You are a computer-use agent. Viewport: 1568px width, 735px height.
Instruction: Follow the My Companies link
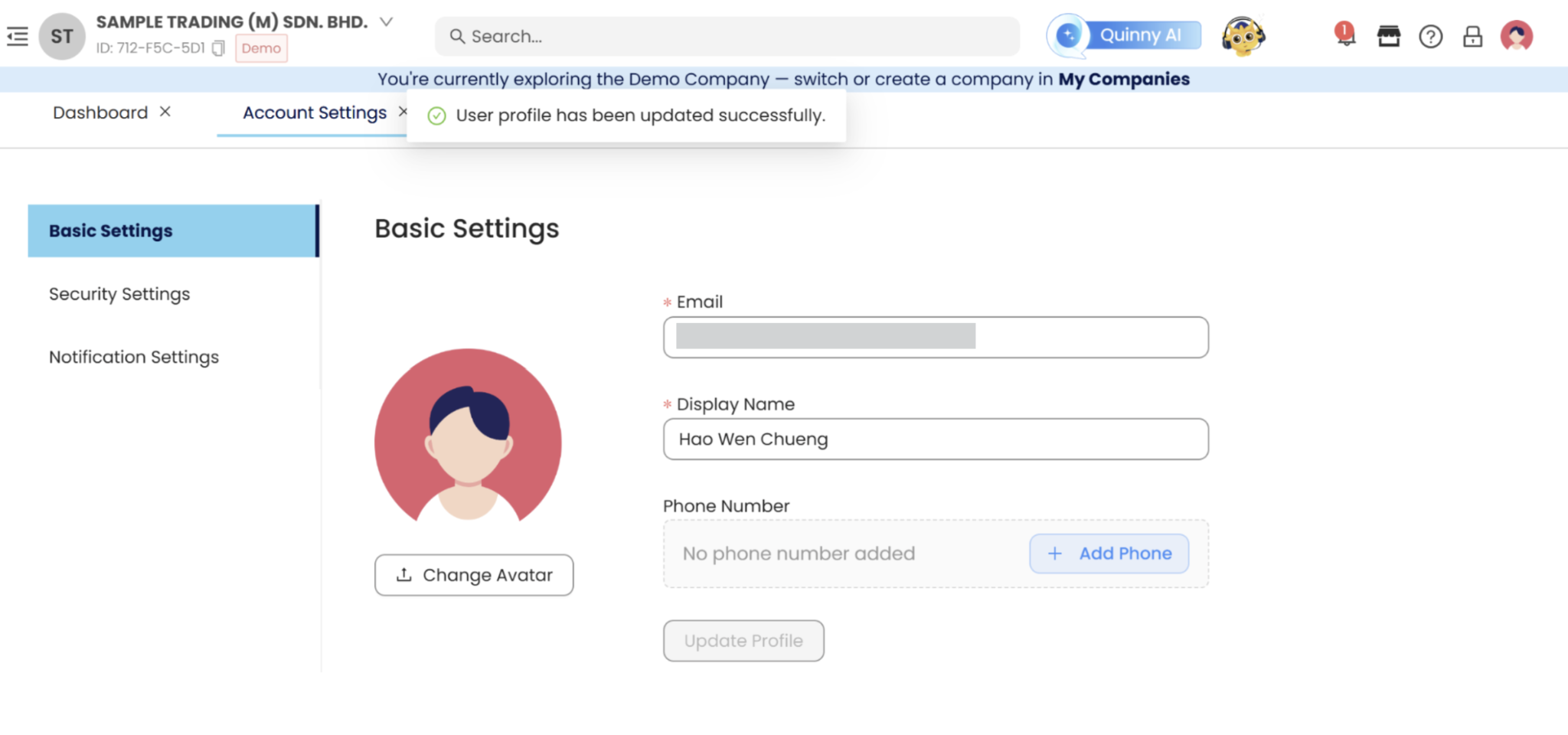(1123, 79)
